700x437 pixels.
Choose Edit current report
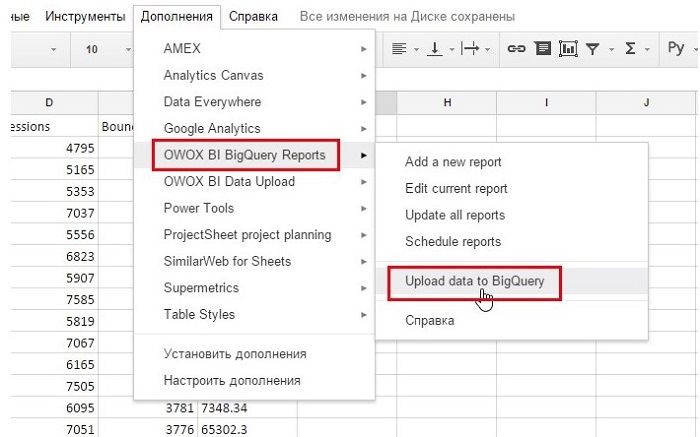pos(512,188)
